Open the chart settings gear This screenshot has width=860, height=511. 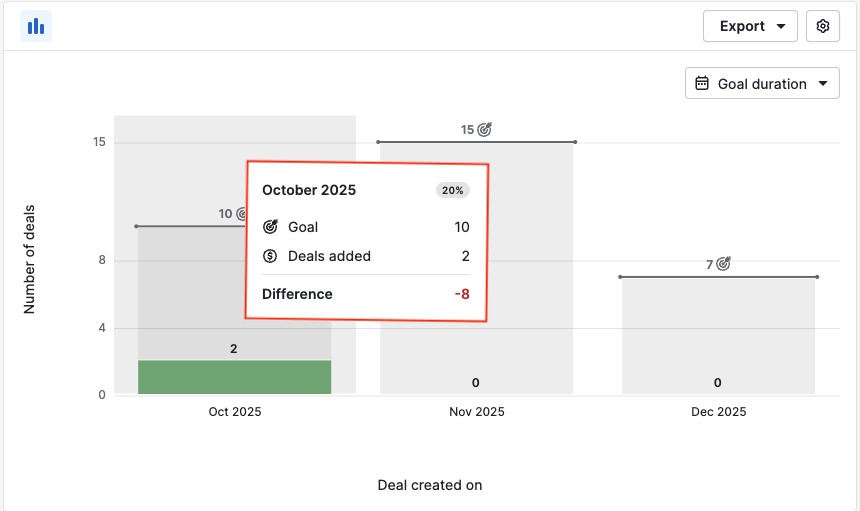click(823, 26)
